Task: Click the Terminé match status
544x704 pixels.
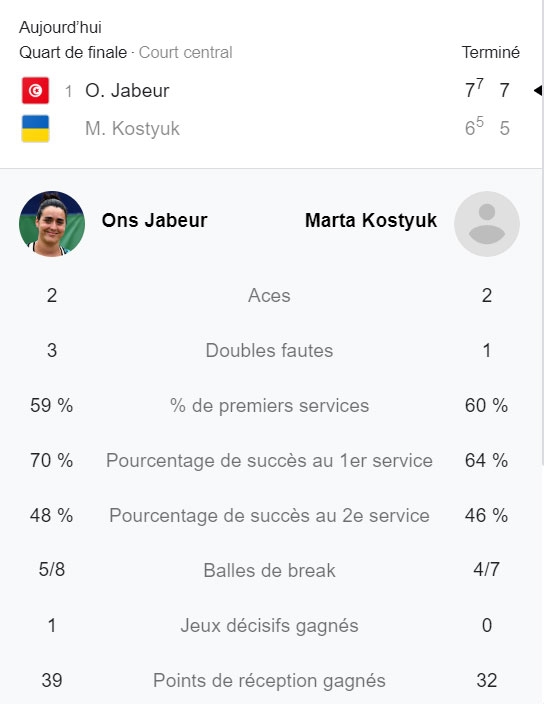Action: 491,53
